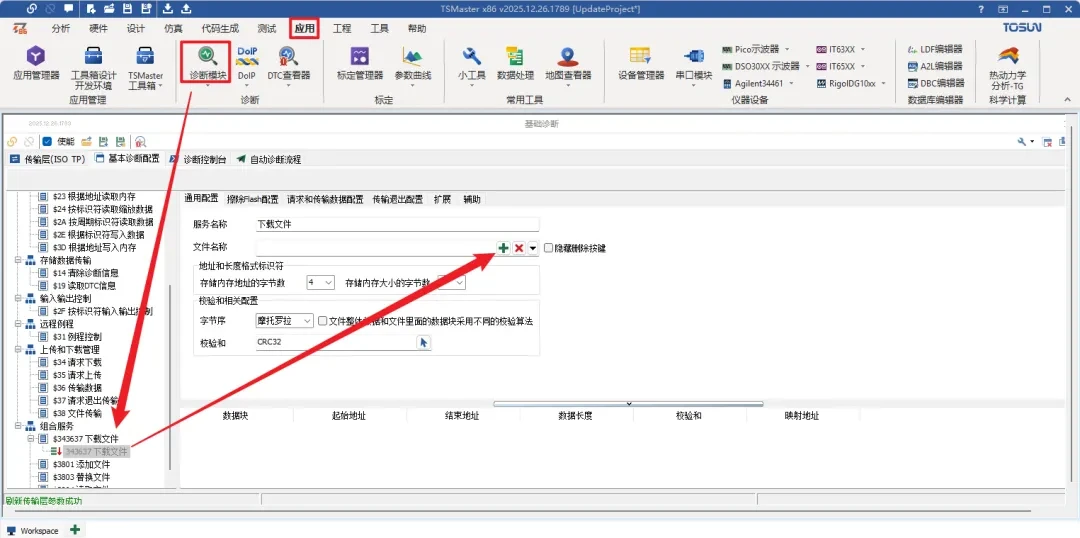
Task: Click the 服务名称 input field
Action: pos(397,225)
